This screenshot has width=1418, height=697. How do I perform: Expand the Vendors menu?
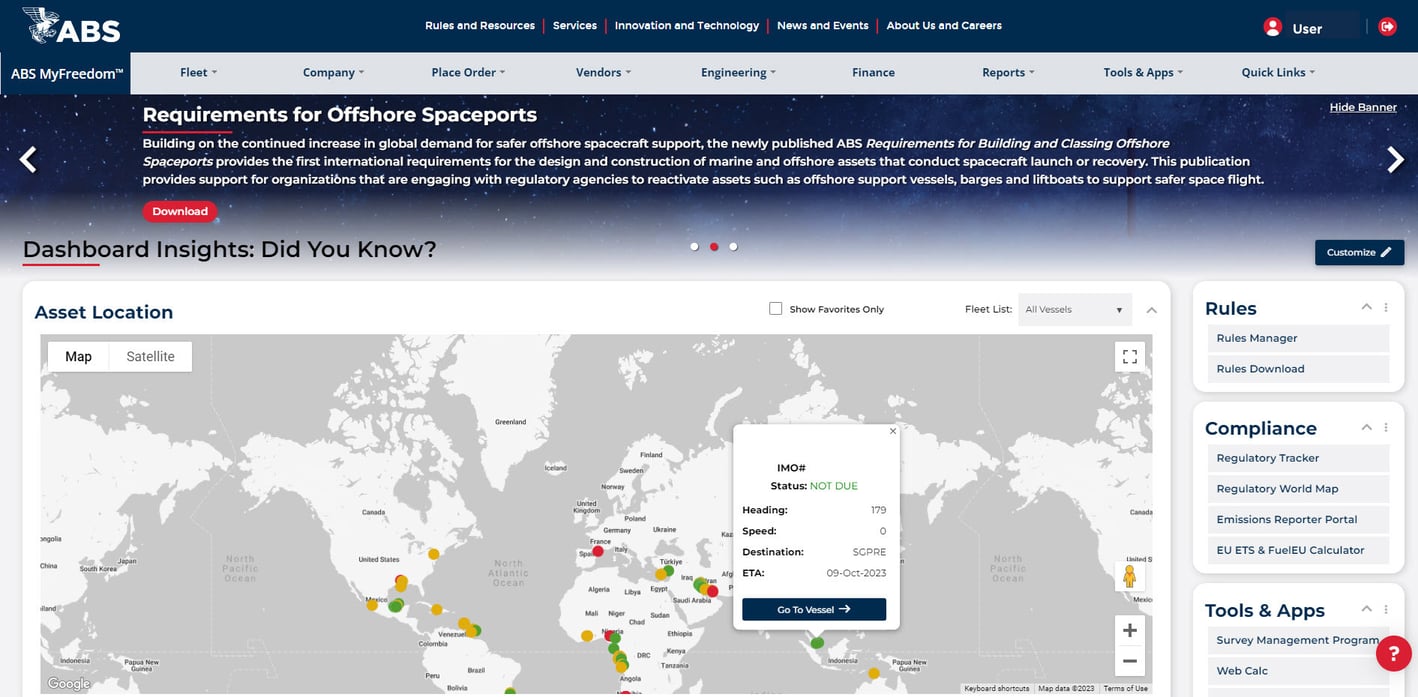[x=603, y=72]
